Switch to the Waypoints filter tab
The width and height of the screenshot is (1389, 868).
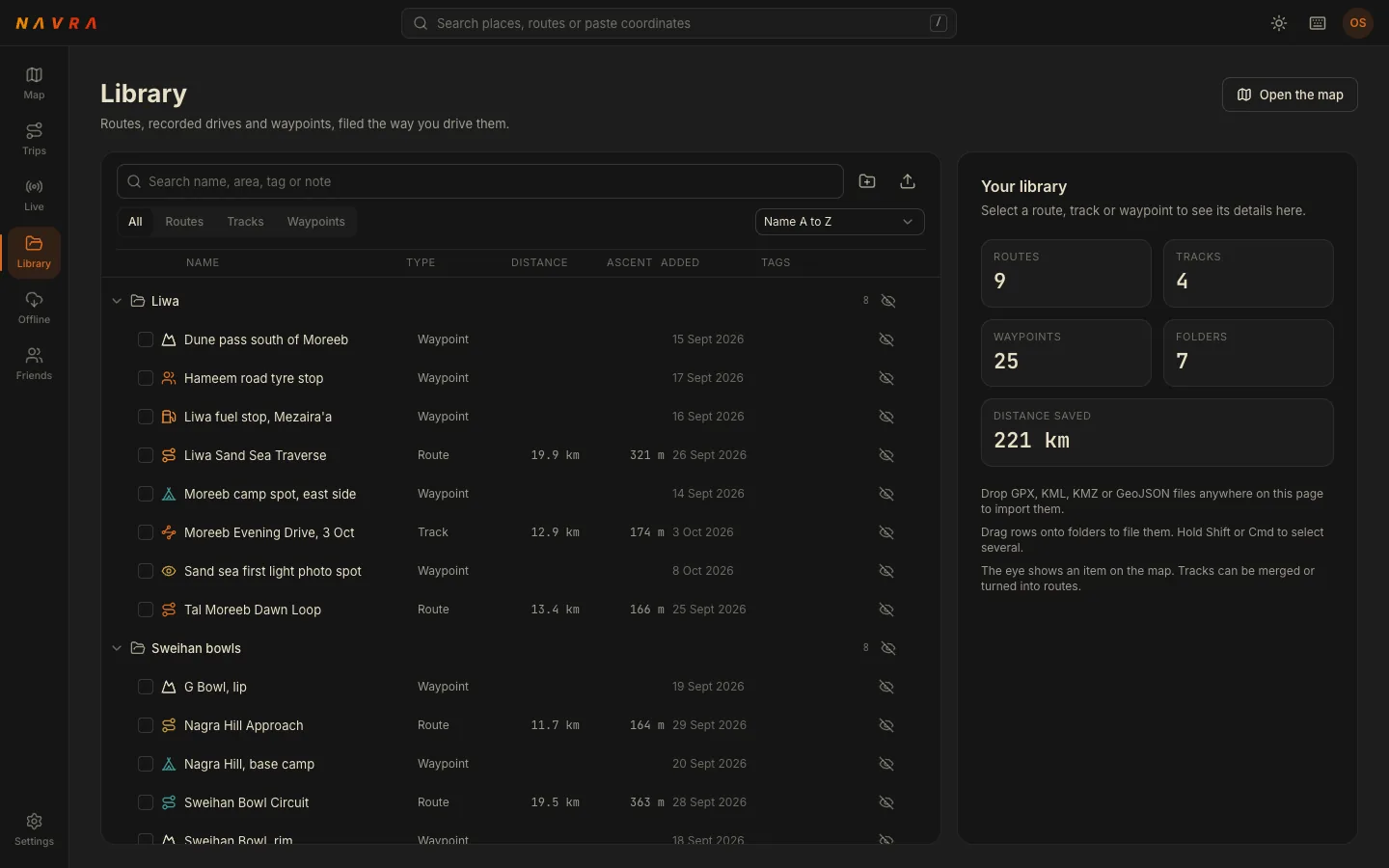(x=315, y=222)
